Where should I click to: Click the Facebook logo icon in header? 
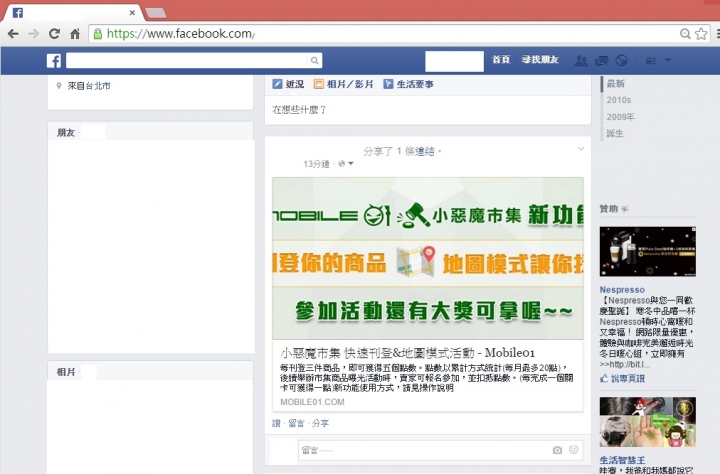click(x=54, y=61)
